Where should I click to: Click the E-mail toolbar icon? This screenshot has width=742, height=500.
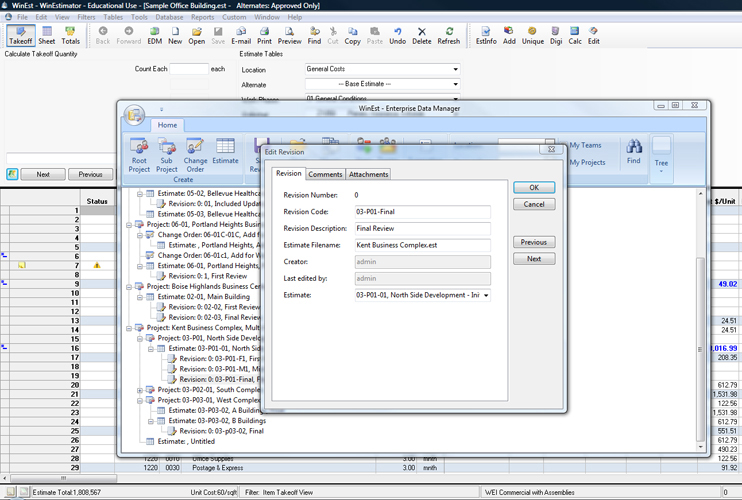click(x=241, y=35)
